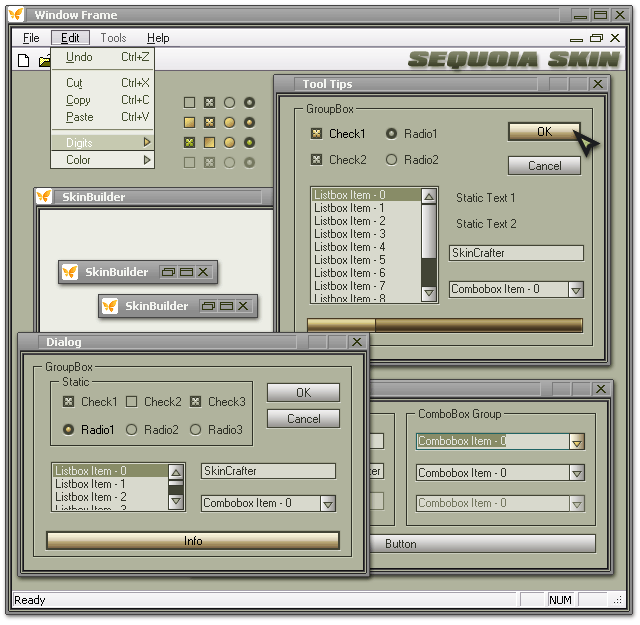Click the Open folder toolbar icon
The image size is (640, 625).
pos(44,60)
